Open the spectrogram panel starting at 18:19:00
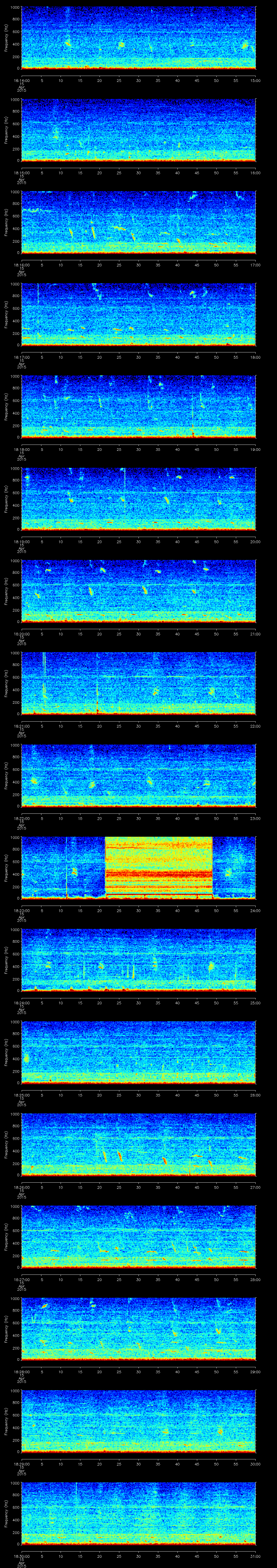The image size is (277, 1568). [x=139, y=499]
